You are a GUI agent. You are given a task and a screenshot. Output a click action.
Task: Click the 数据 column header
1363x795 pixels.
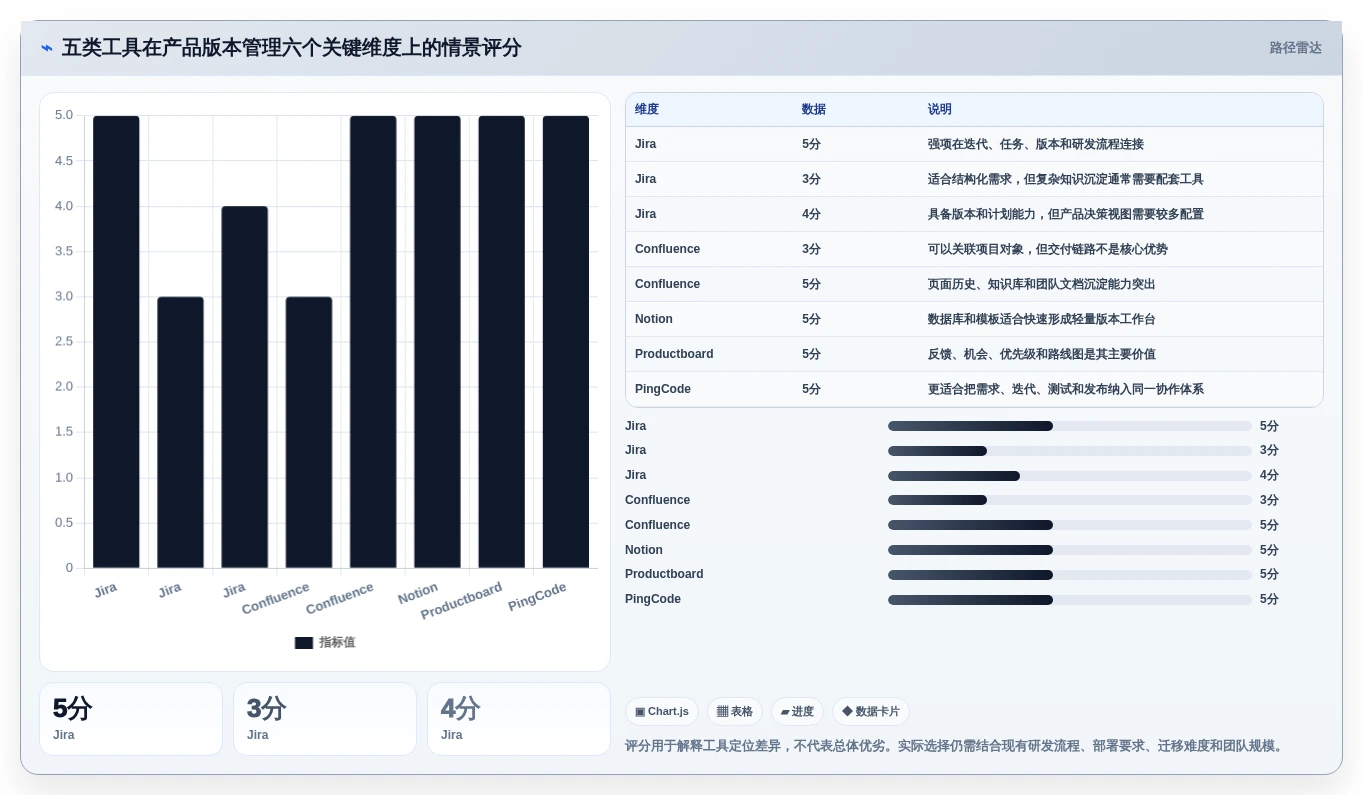(814, 110)
